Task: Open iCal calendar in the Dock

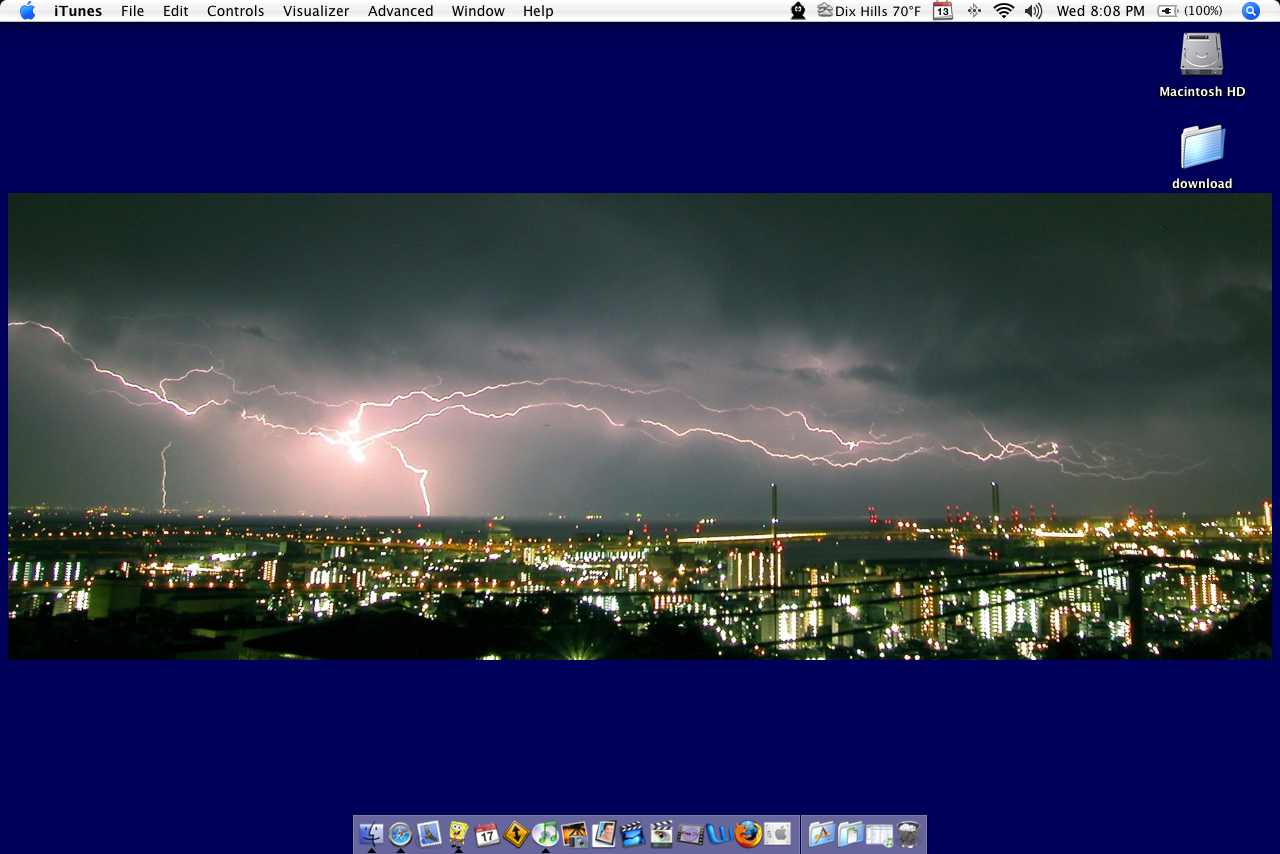Action: click(x=488, y=833)
